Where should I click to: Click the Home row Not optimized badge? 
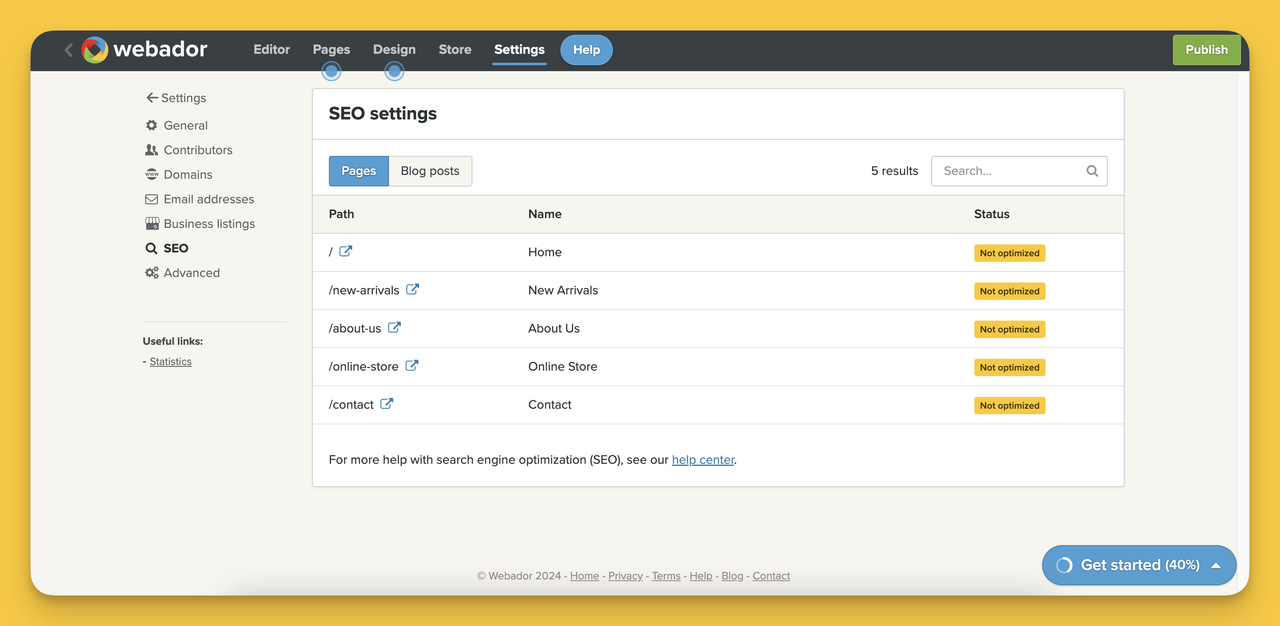pos(1010,253)
